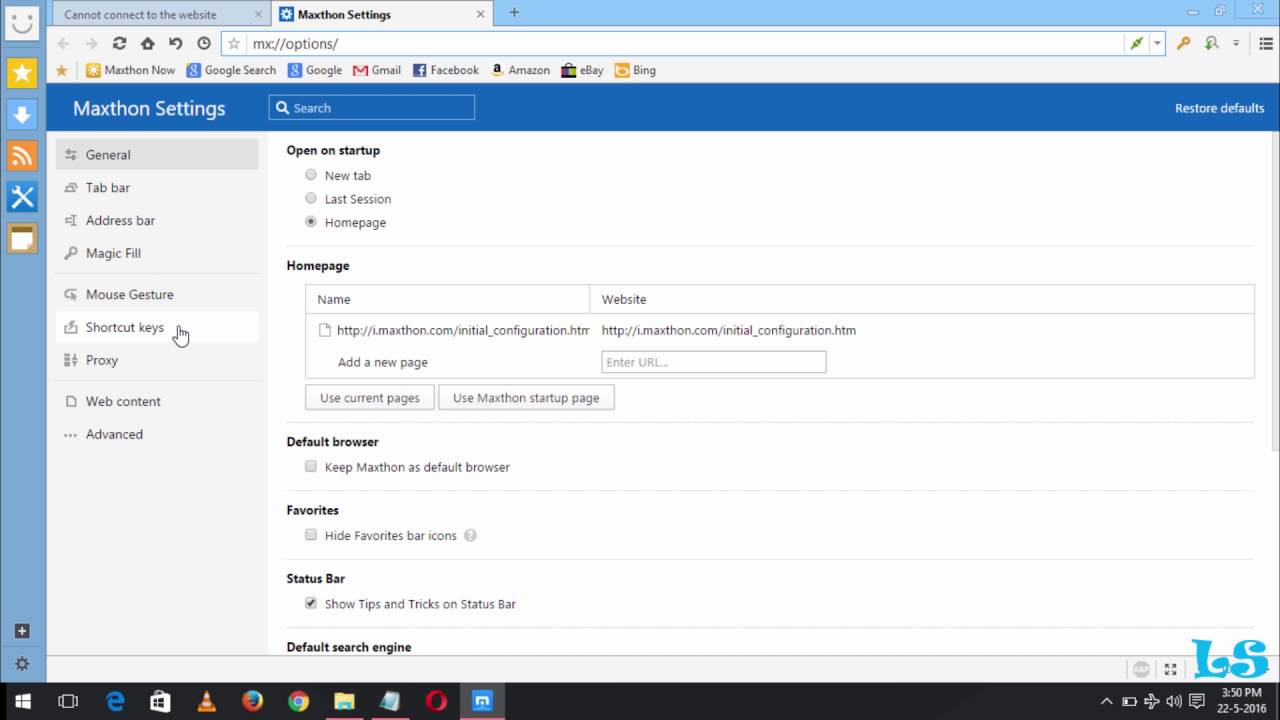Viewport: 1280px width, 720px height.
Task: Click the settings Search field
Action: tap(371, 108)
